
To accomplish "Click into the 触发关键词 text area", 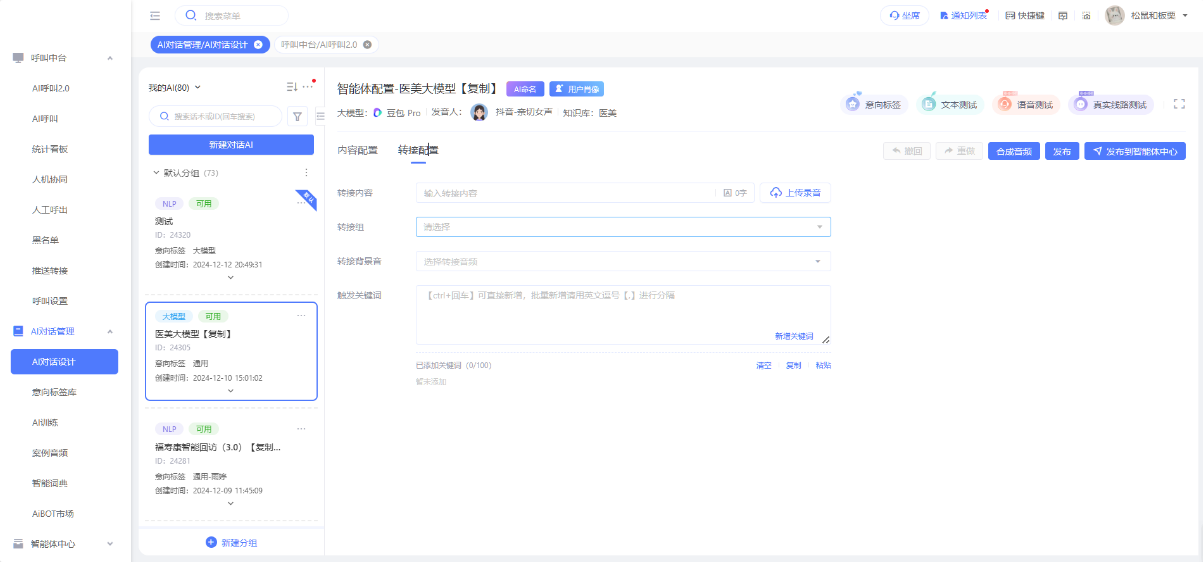I will pyautogui.click(x=620, y=310).
